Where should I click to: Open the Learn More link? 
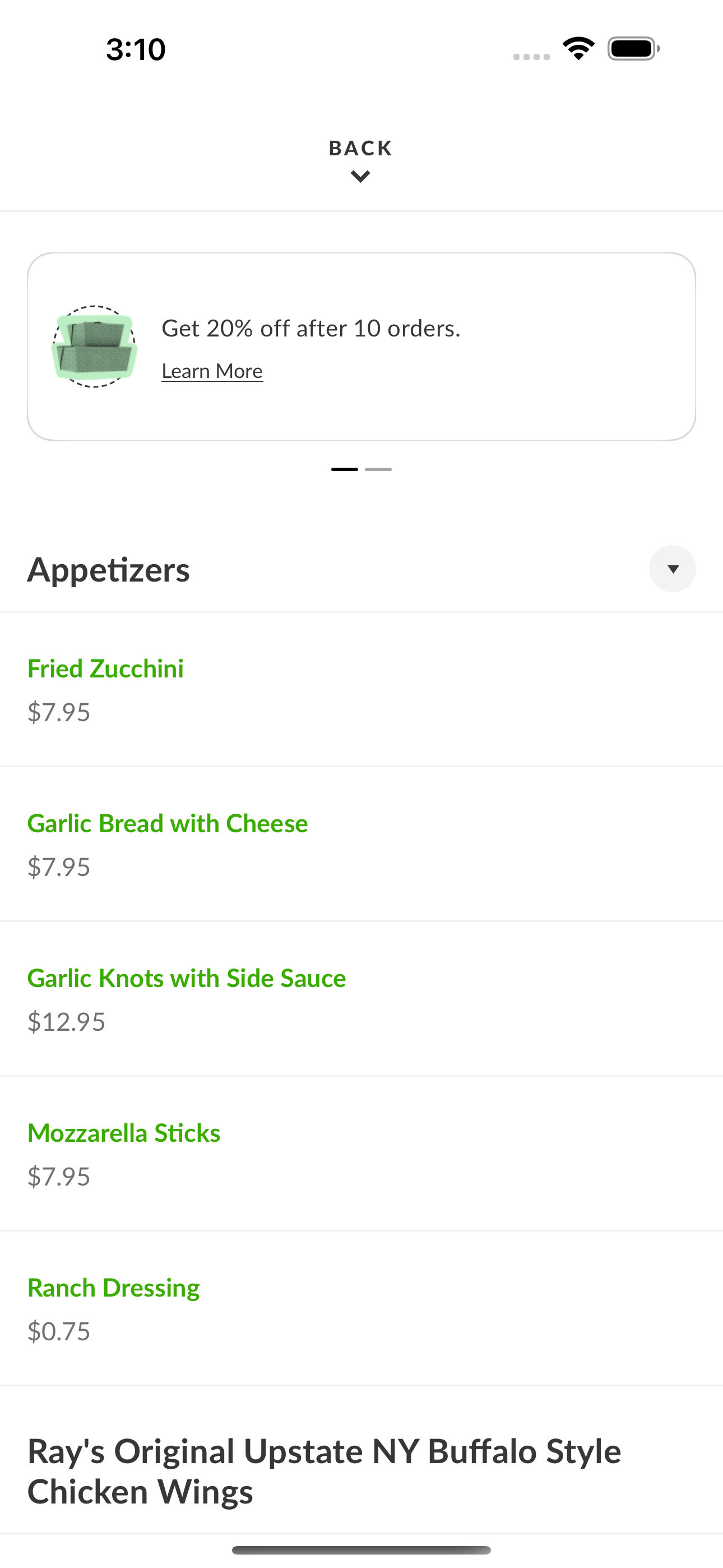click(x=212, y=371)
